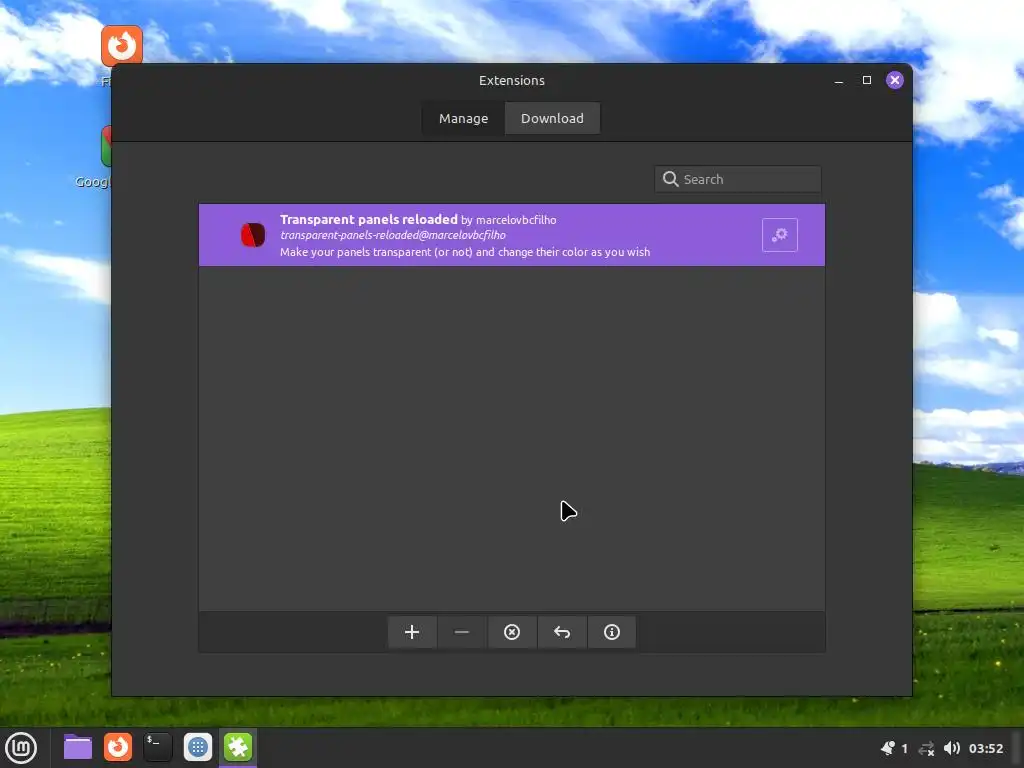1024x768 pixels.
Task: Click the Transparent panels reloaded extension icon
Action: point(253,235)
